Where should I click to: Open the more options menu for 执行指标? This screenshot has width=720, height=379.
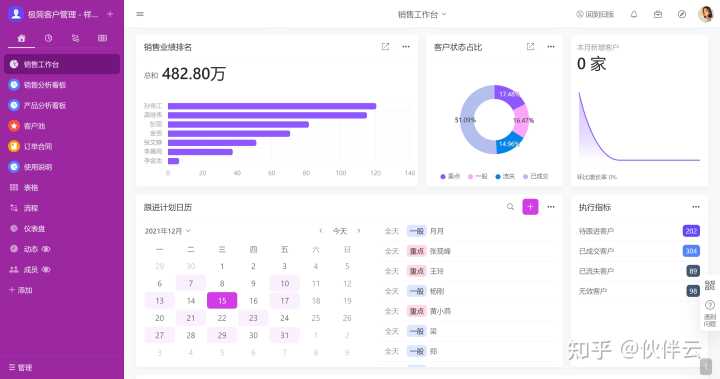(696, 207)
